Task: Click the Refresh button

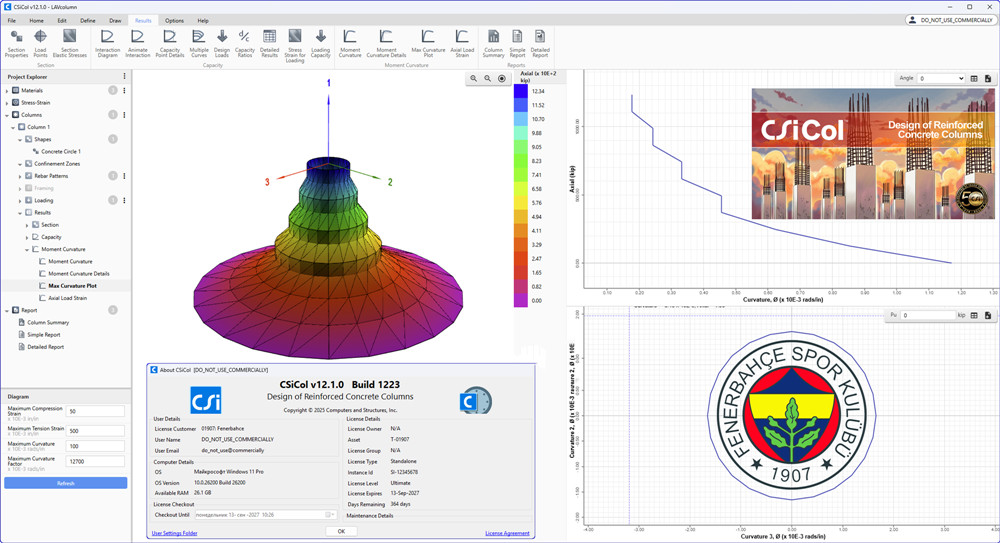Action: coord(66,483)
